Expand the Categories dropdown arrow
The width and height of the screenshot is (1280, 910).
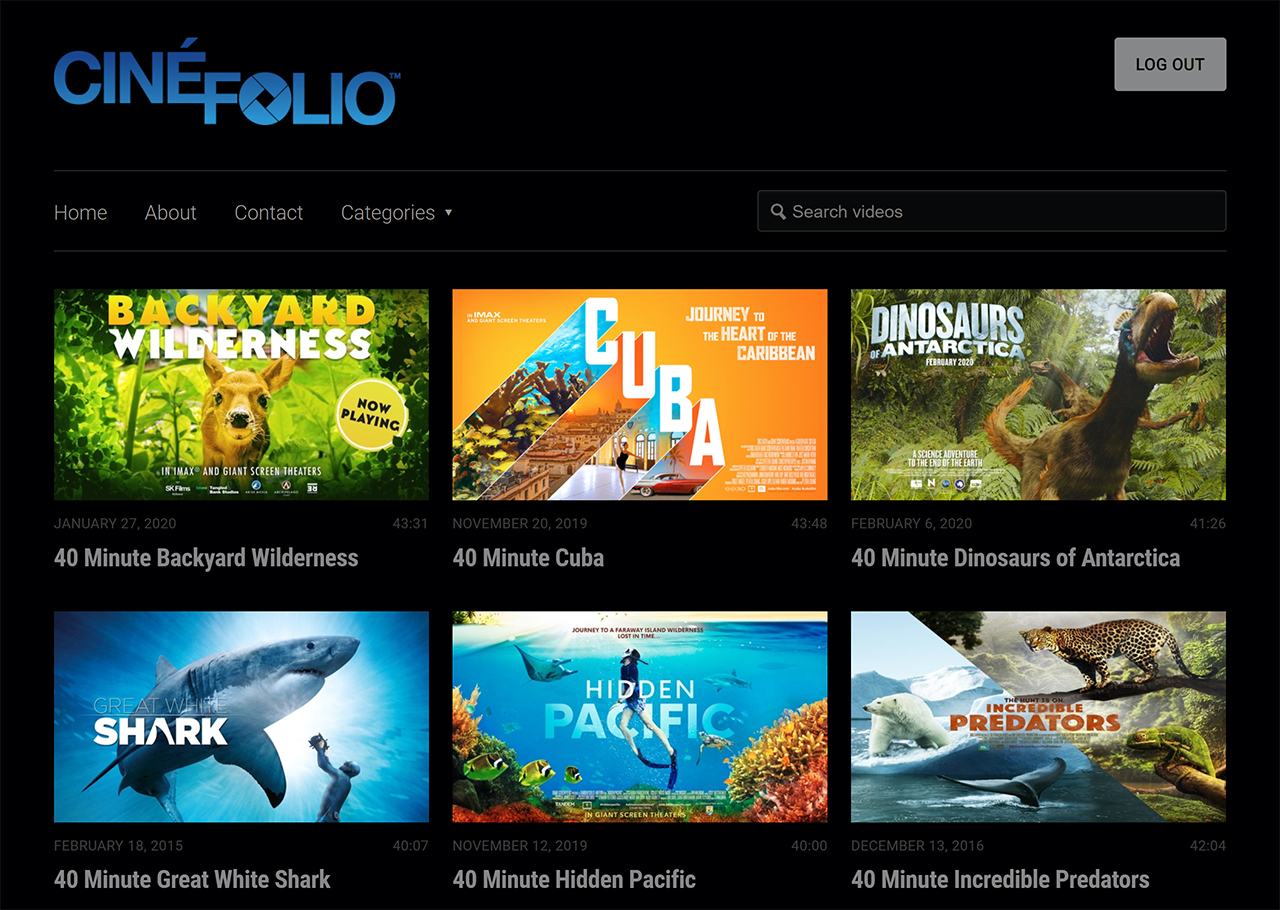(448, 212)
